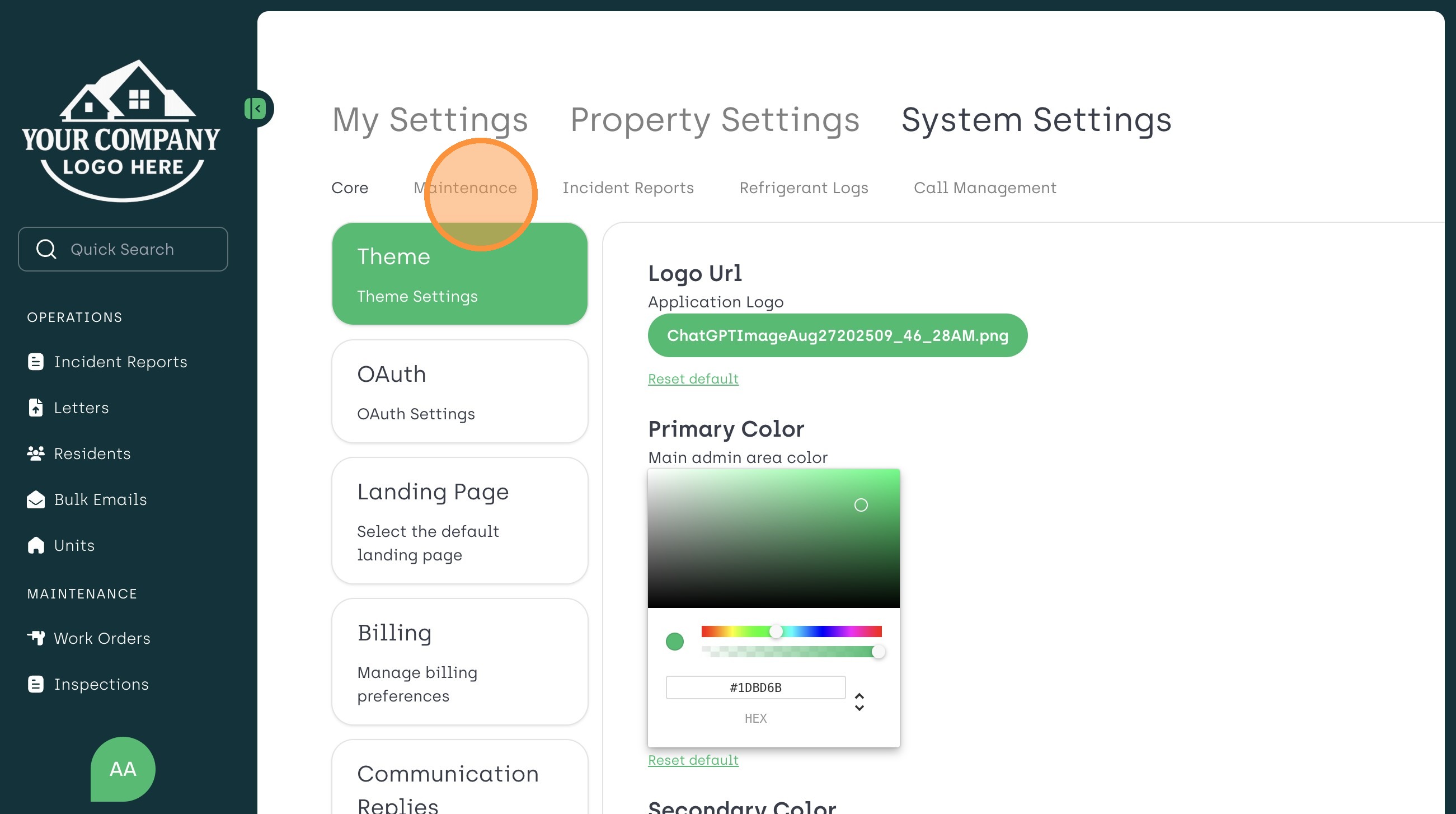Screen dimensions: 1456x814
Task: Open the AA user avatar menu
Action: tap(123, 769)
